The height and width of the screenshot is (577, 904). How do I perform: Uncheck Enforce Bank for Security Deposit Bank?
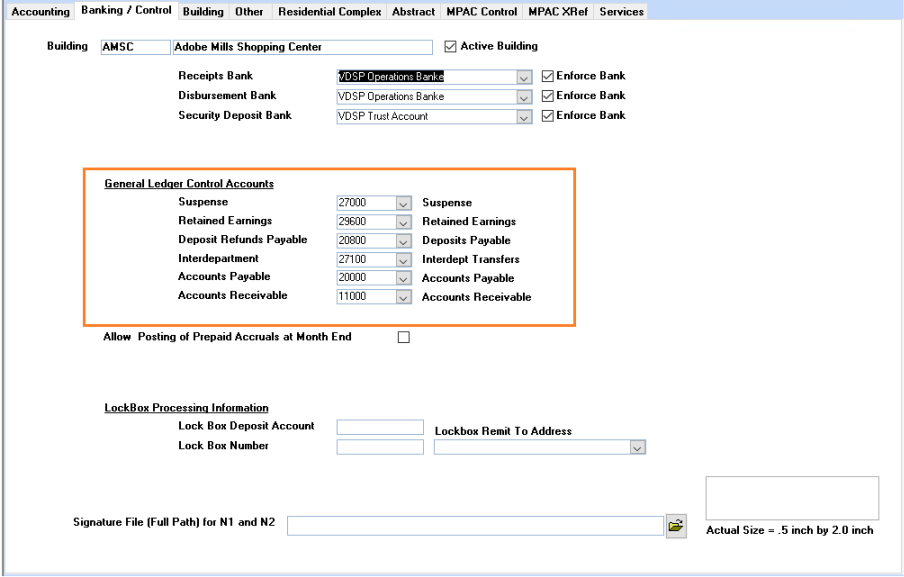548,116
